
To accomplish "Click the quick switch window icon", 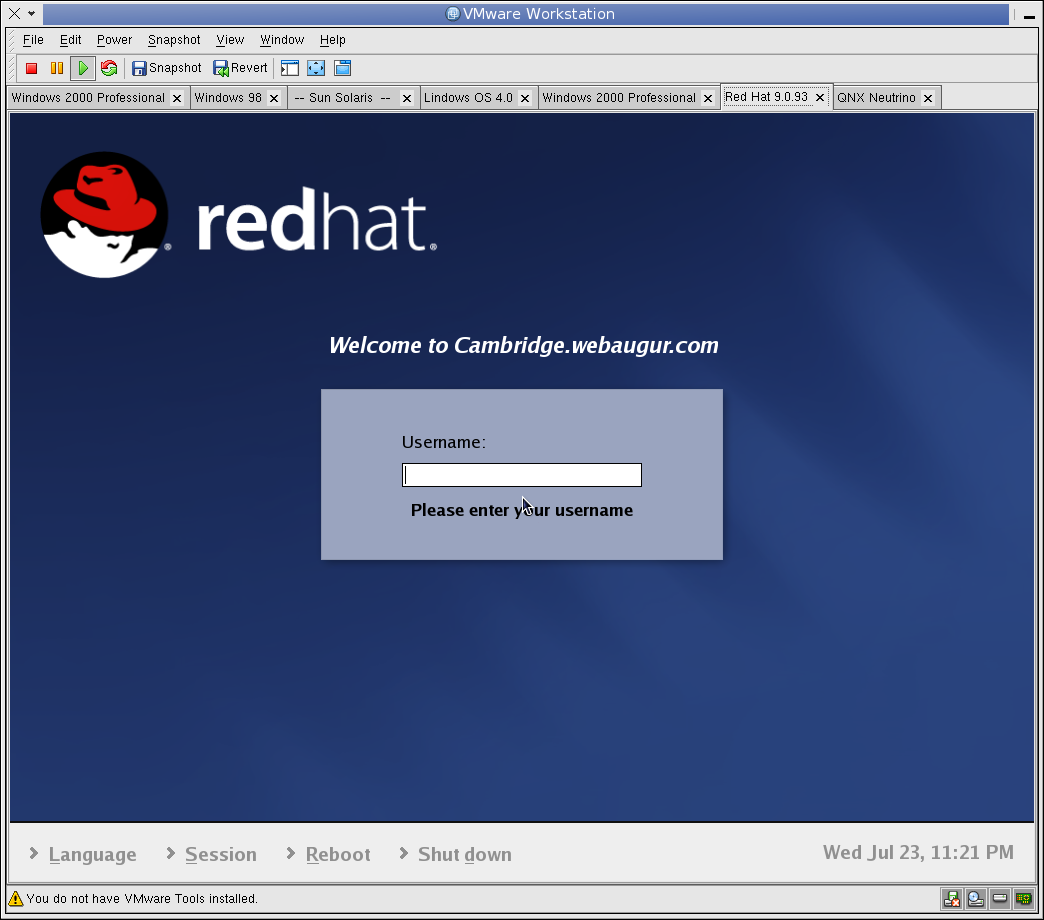I will pos(342,68).
